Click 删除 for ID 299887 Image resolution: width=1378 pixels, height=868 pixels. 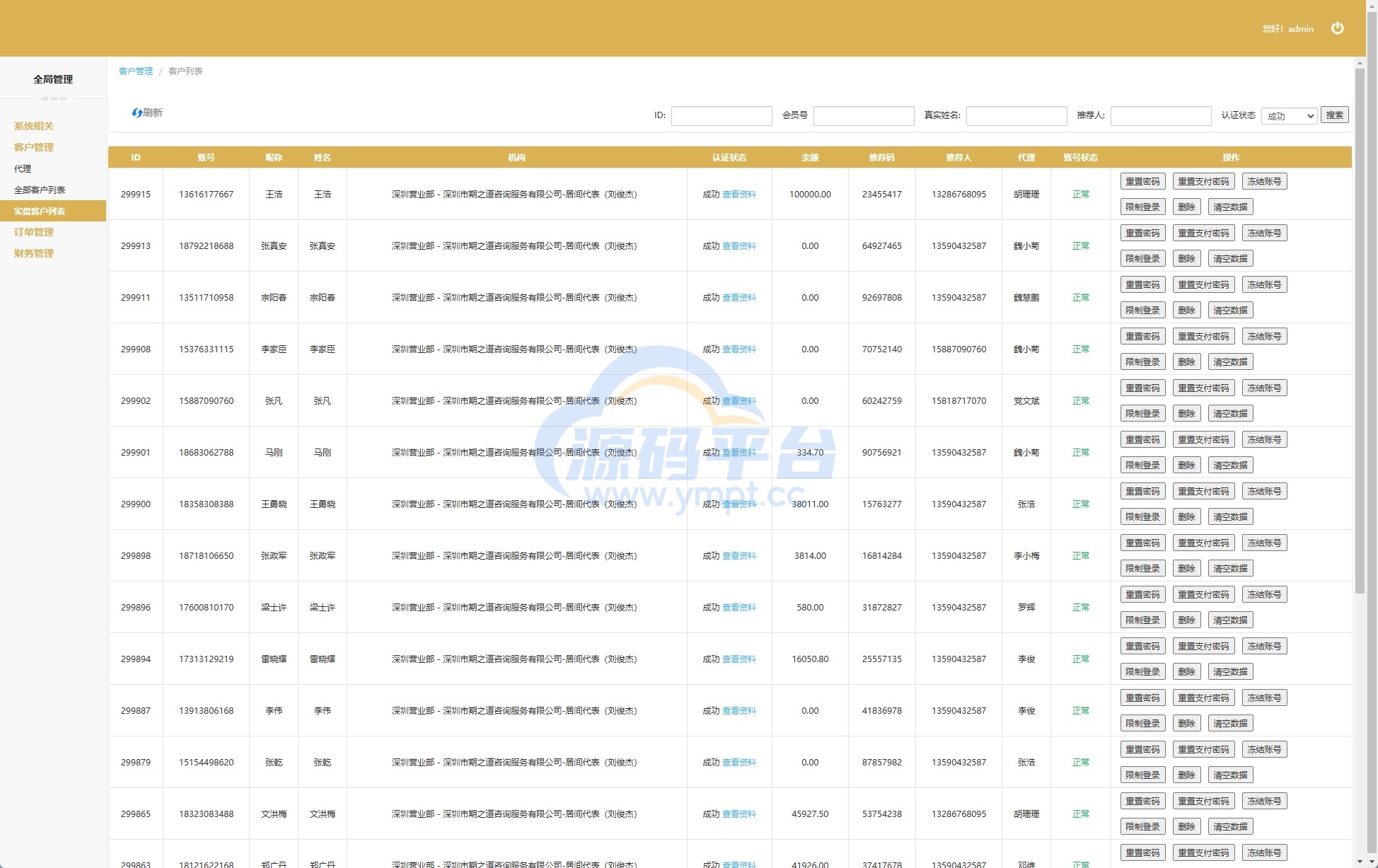click(1186, 724)
